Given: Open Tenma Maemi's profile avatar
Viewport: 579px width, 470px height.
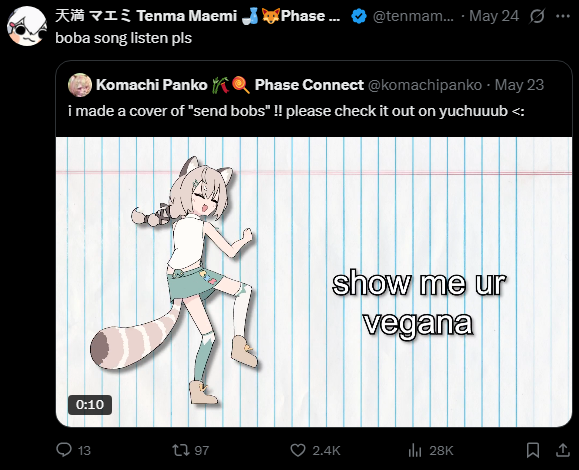Looking at the screenshot, I should 27,26.
